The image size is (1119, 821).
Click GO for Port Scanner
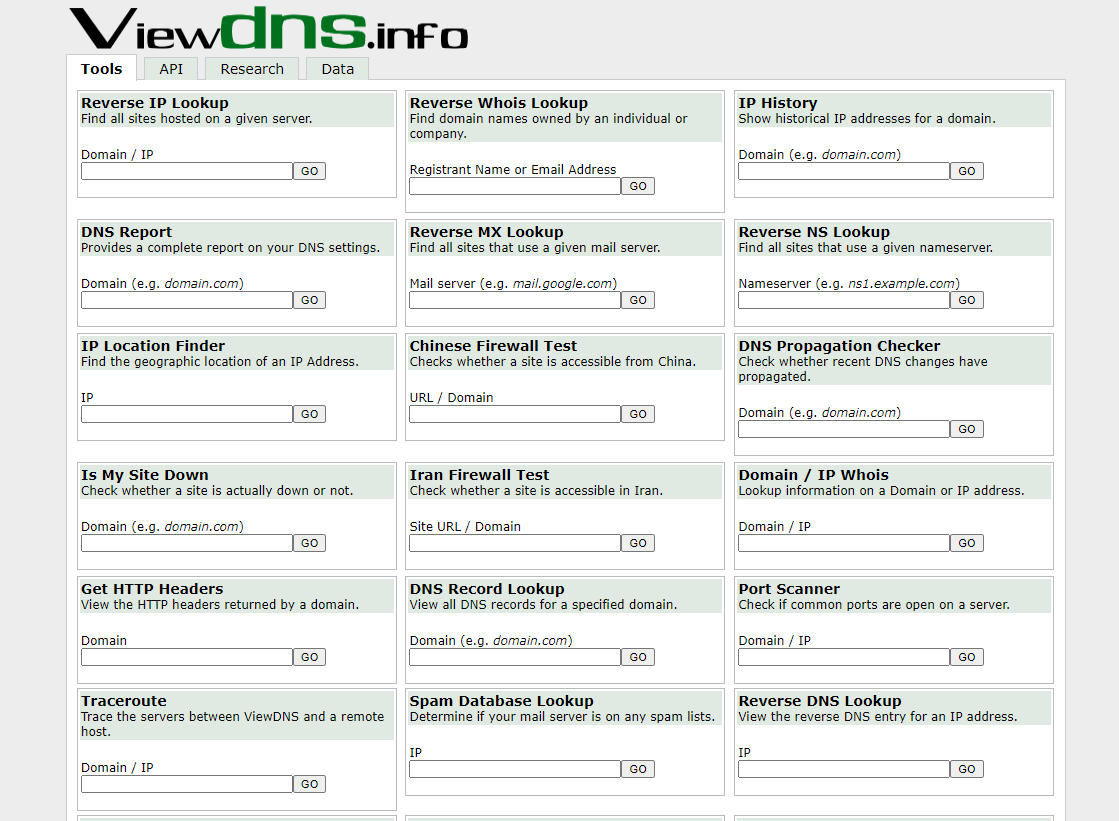coord(967,658)
